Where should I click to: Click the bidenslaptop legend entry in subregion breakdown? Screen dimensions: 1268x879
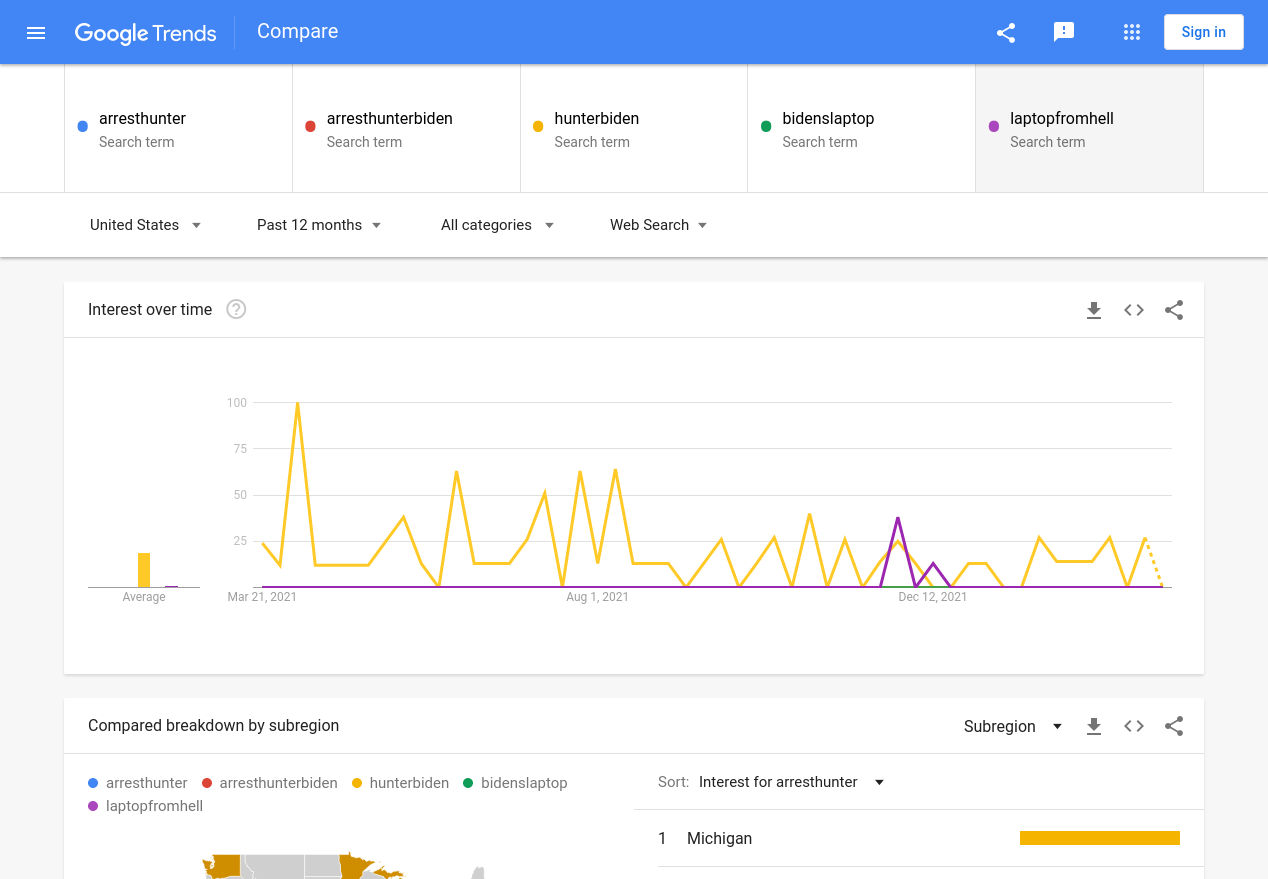[x=515, y=783]
